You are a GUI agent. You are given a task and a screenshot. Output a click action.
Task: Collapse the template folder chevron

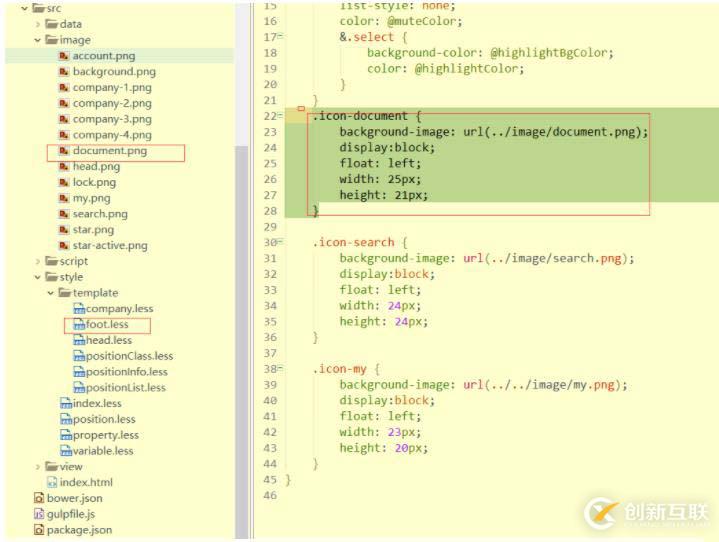[x=50, y=293]
